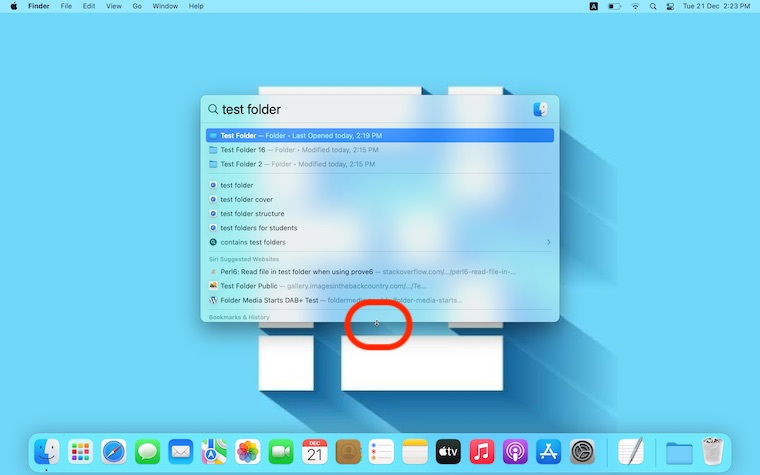Viewport: 760px width, 475px height.
Task: Choose the 'test folder structure' suggestion
Action: pos(380,213)
